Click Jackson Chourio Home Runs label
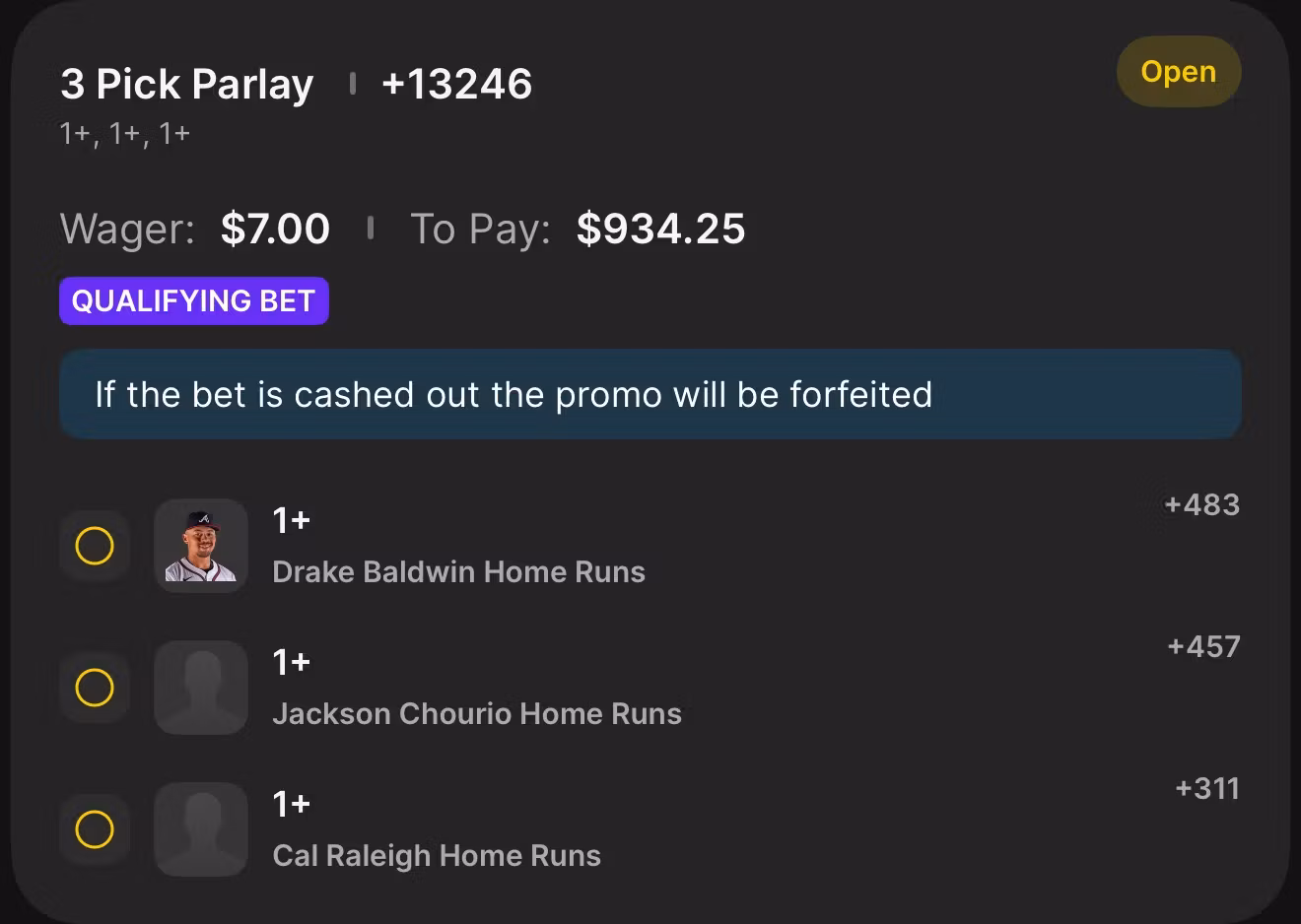1301x924 pixels. pos(477,714)
